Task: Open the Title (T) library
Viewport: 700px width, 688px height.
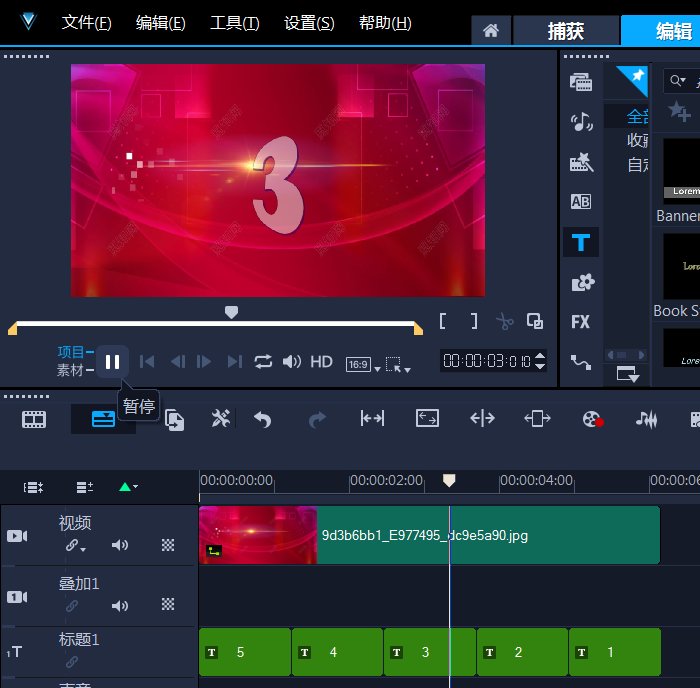Action: tap(580, 242)
